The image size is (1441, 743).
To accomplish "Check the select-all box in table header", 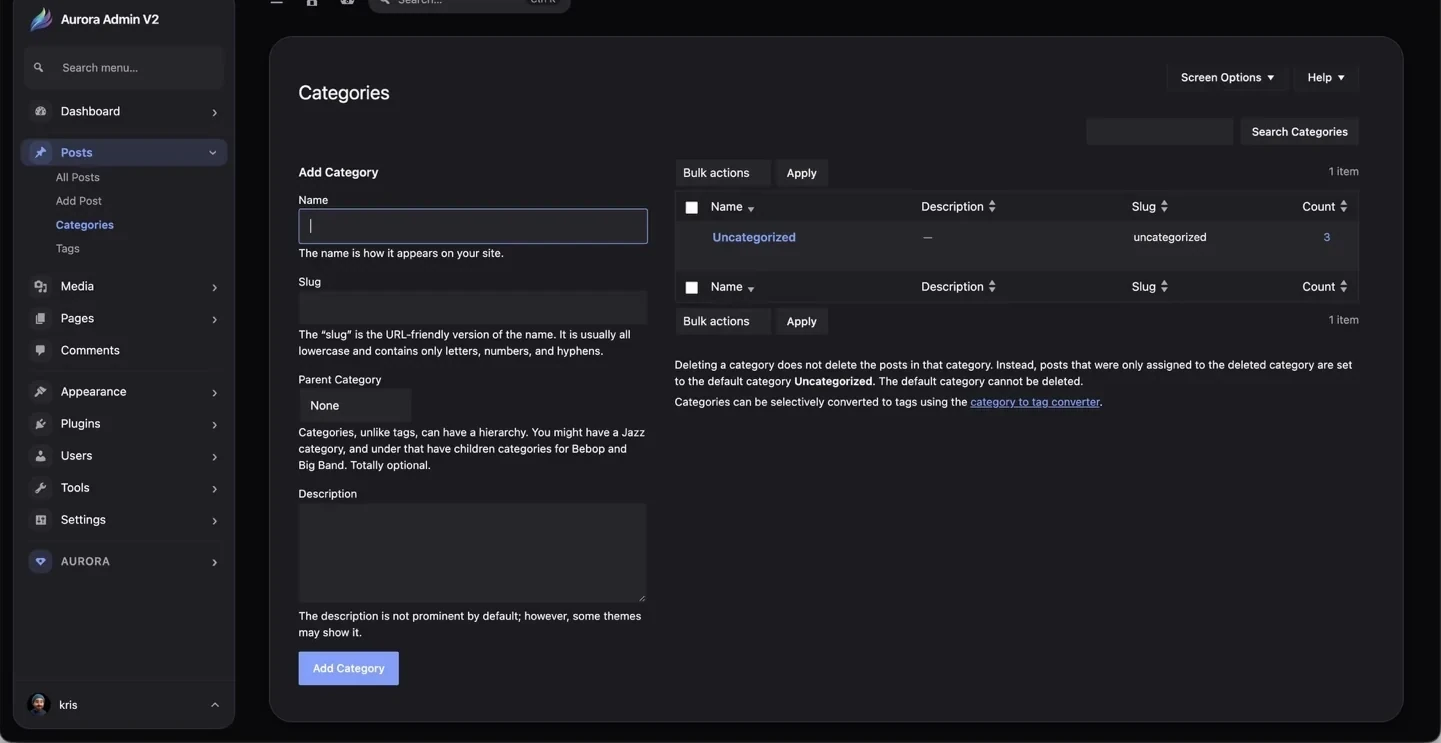I will [691, 207].
